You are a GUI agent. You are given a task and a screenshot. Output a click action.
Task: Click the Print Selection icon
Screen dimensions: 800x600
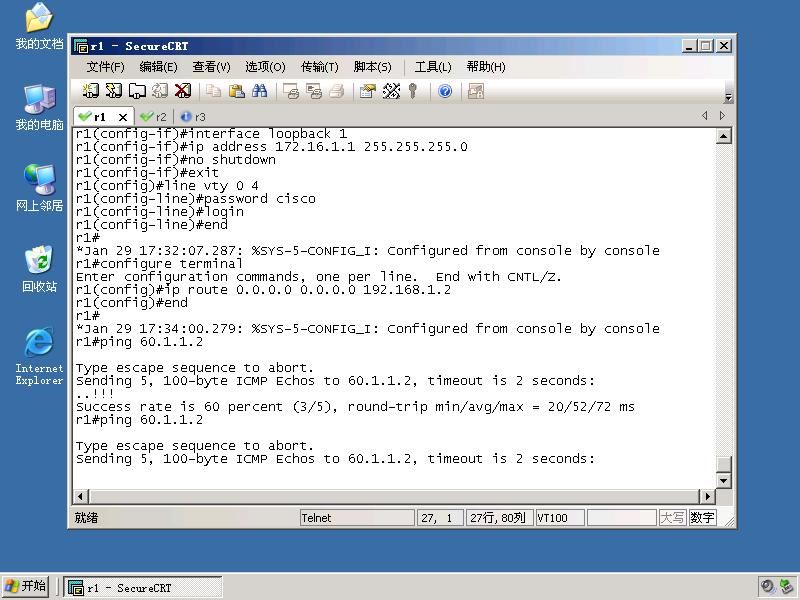[313, 91]
